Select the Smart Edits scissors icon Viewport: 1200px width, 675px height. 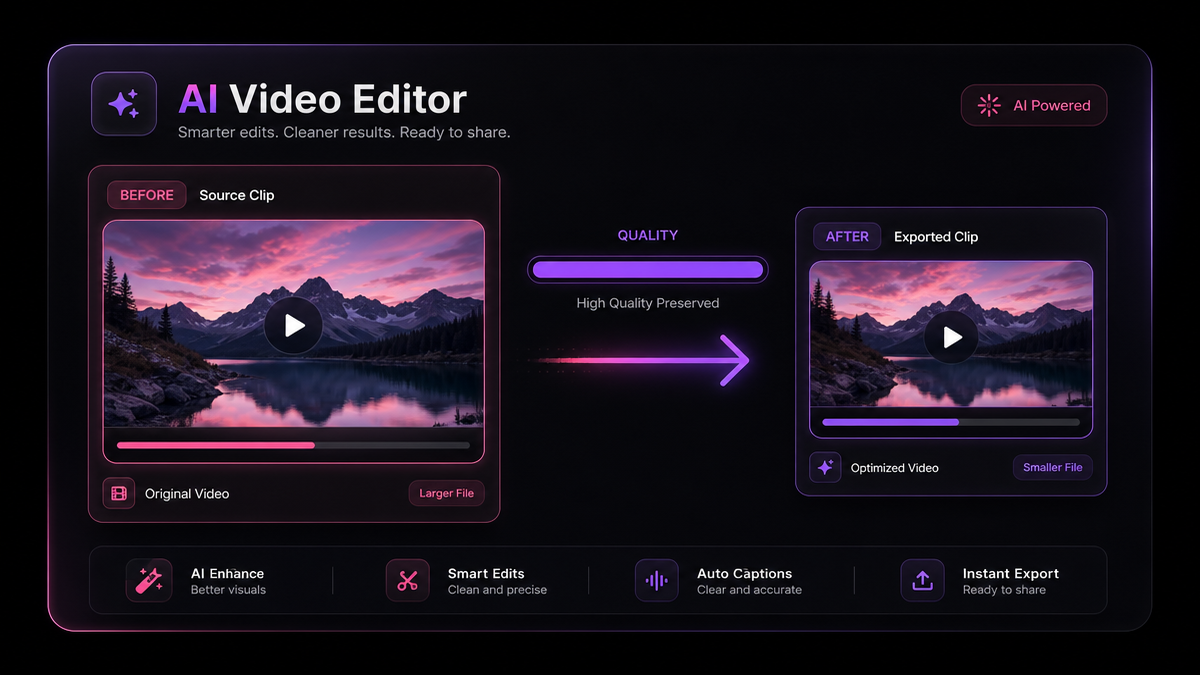click(407, 580)
